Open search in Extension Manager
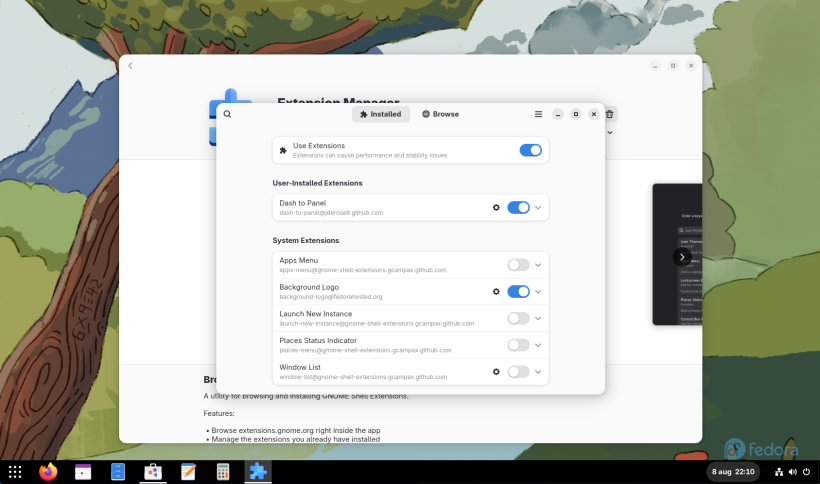The image size is (820, 484). click(227, 114)
